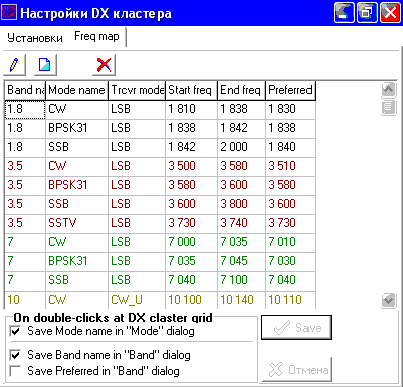403x387 pixels.
Task: Click the scroll down arrow button
Action: point(389,300)
